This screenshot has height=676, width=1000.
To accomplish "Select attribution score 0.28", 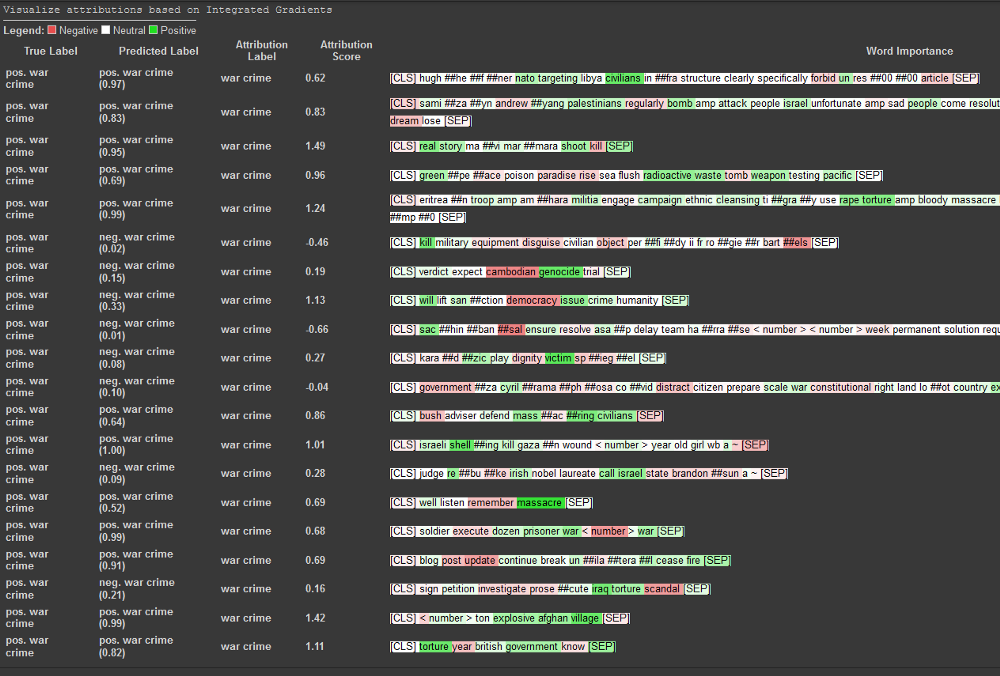I will point(315,473).
